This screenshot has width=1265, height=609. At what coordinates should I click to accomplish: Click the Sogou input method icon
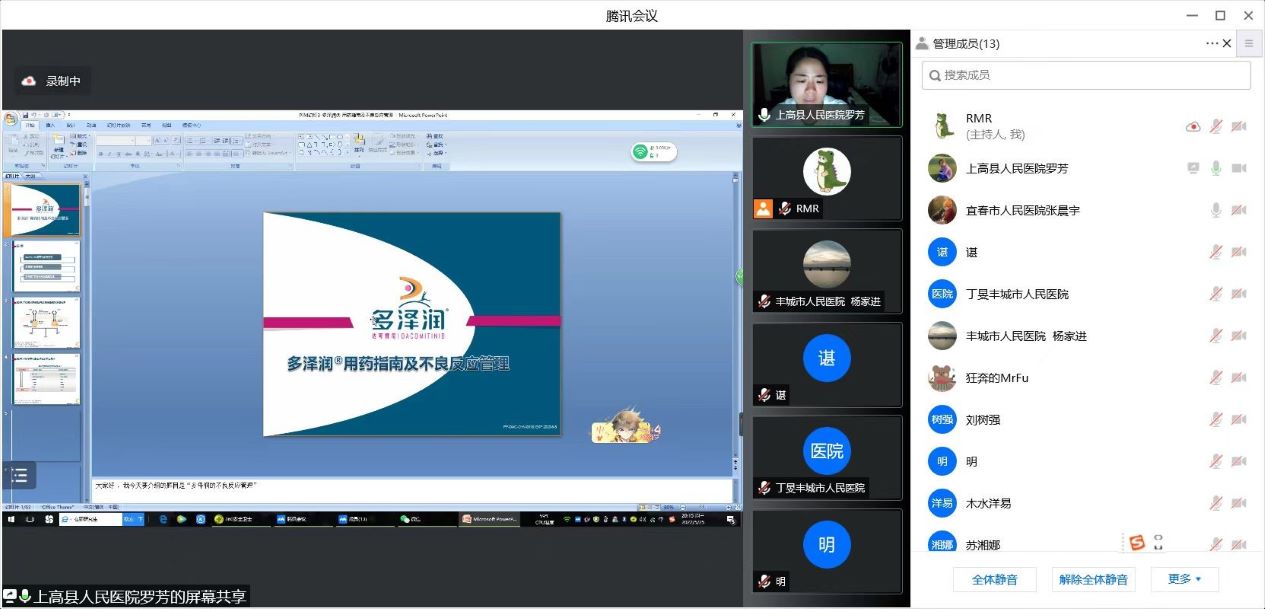(x=1136, y=542)
